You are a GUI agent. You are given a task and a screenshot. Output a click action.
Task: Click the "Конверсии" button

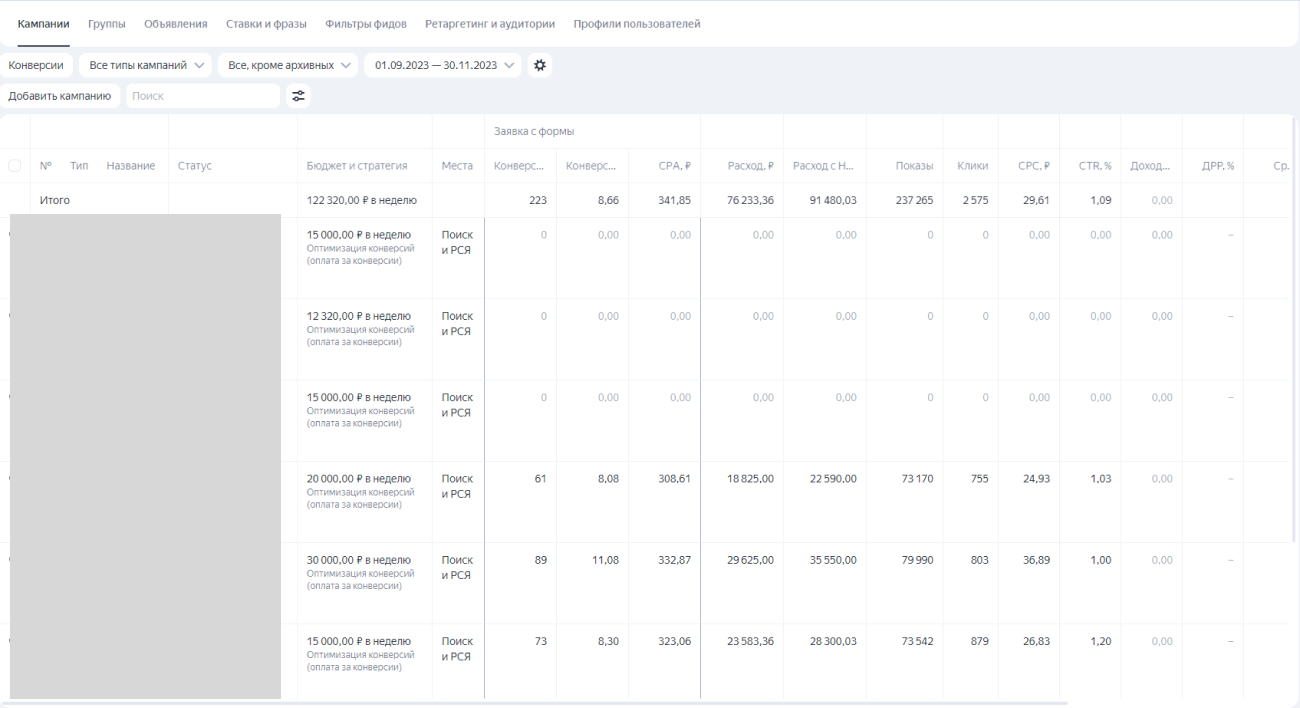coord(36,65)
